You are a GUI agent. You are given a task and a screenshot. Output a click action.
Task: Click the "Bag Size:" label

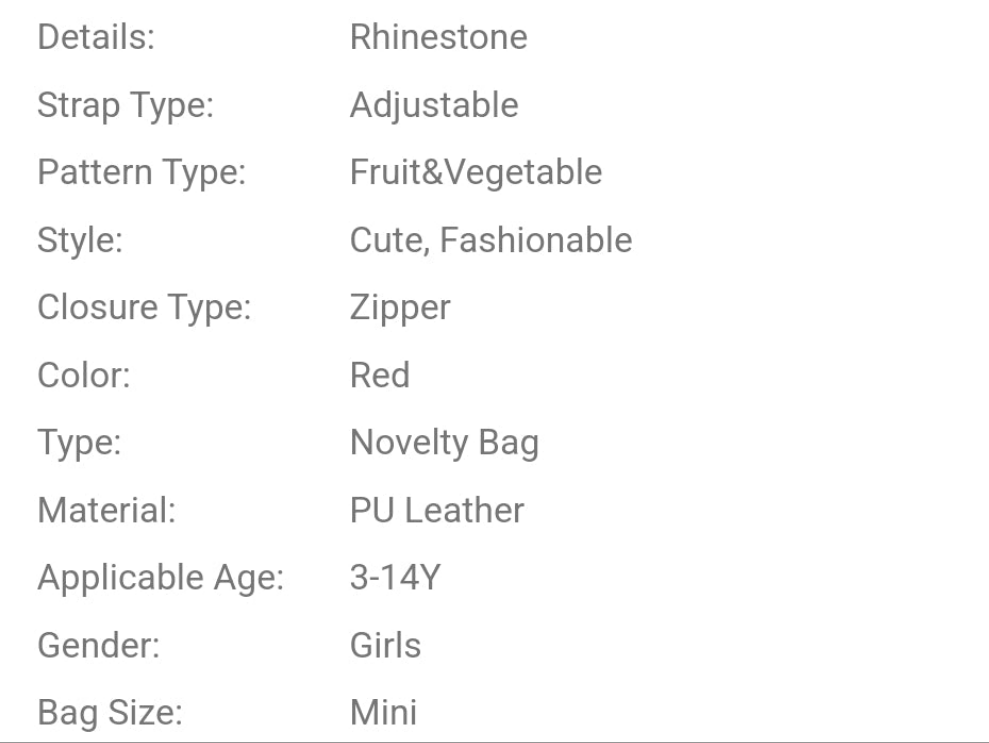[110, 714]
